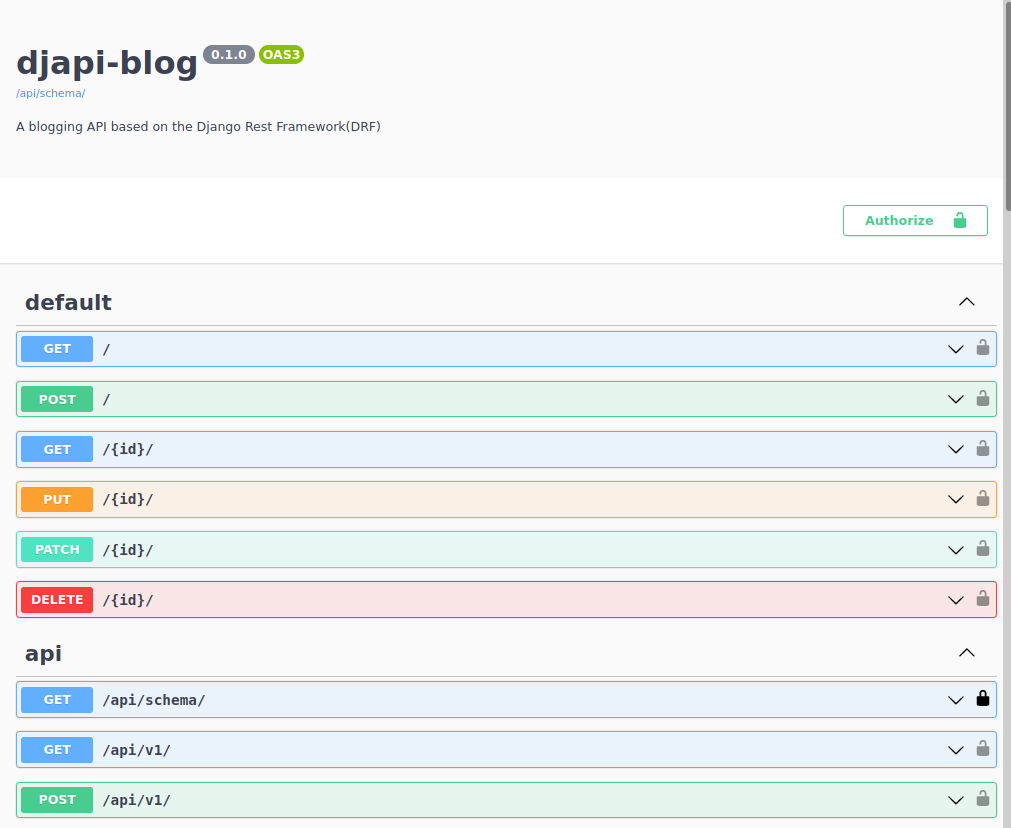Expand the PUT /{id}/ operation chevron
The image size is (1011, 828).
956,499
